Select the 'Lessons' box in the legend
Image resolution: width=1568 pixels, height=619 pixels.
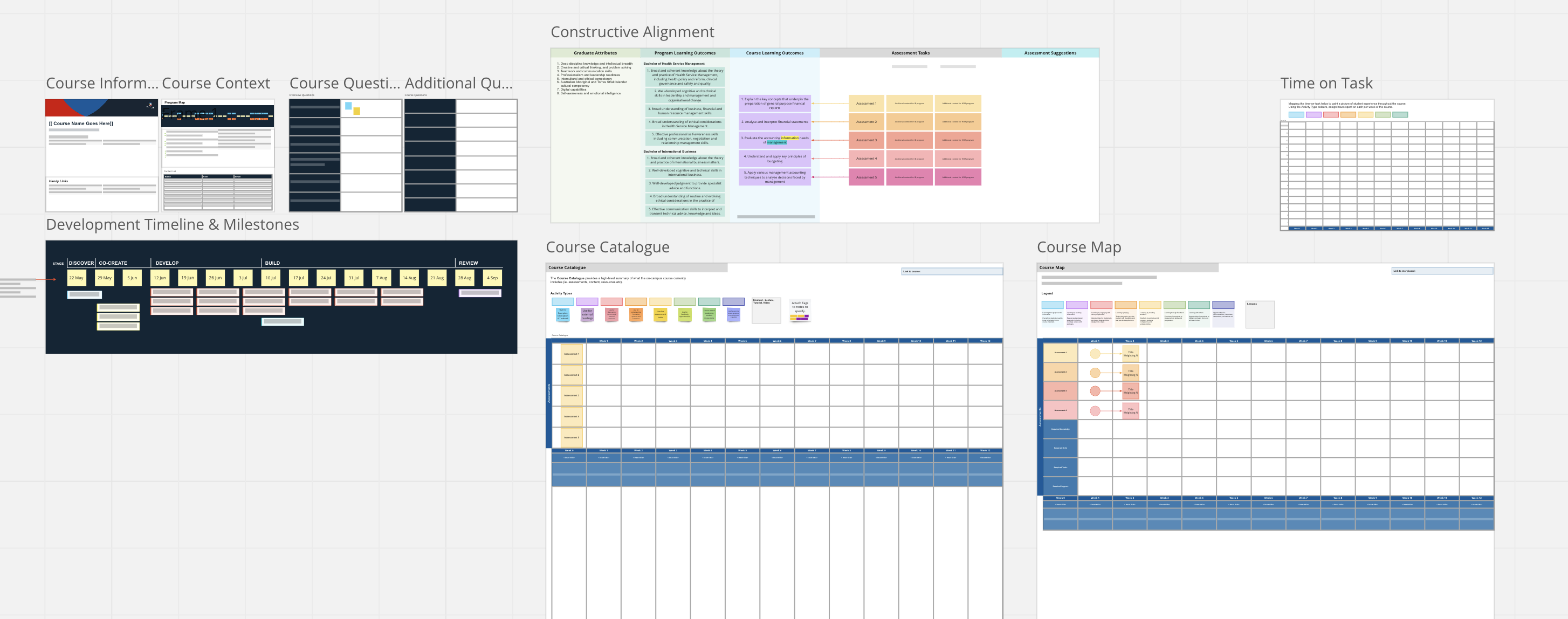pos(1260,315)
